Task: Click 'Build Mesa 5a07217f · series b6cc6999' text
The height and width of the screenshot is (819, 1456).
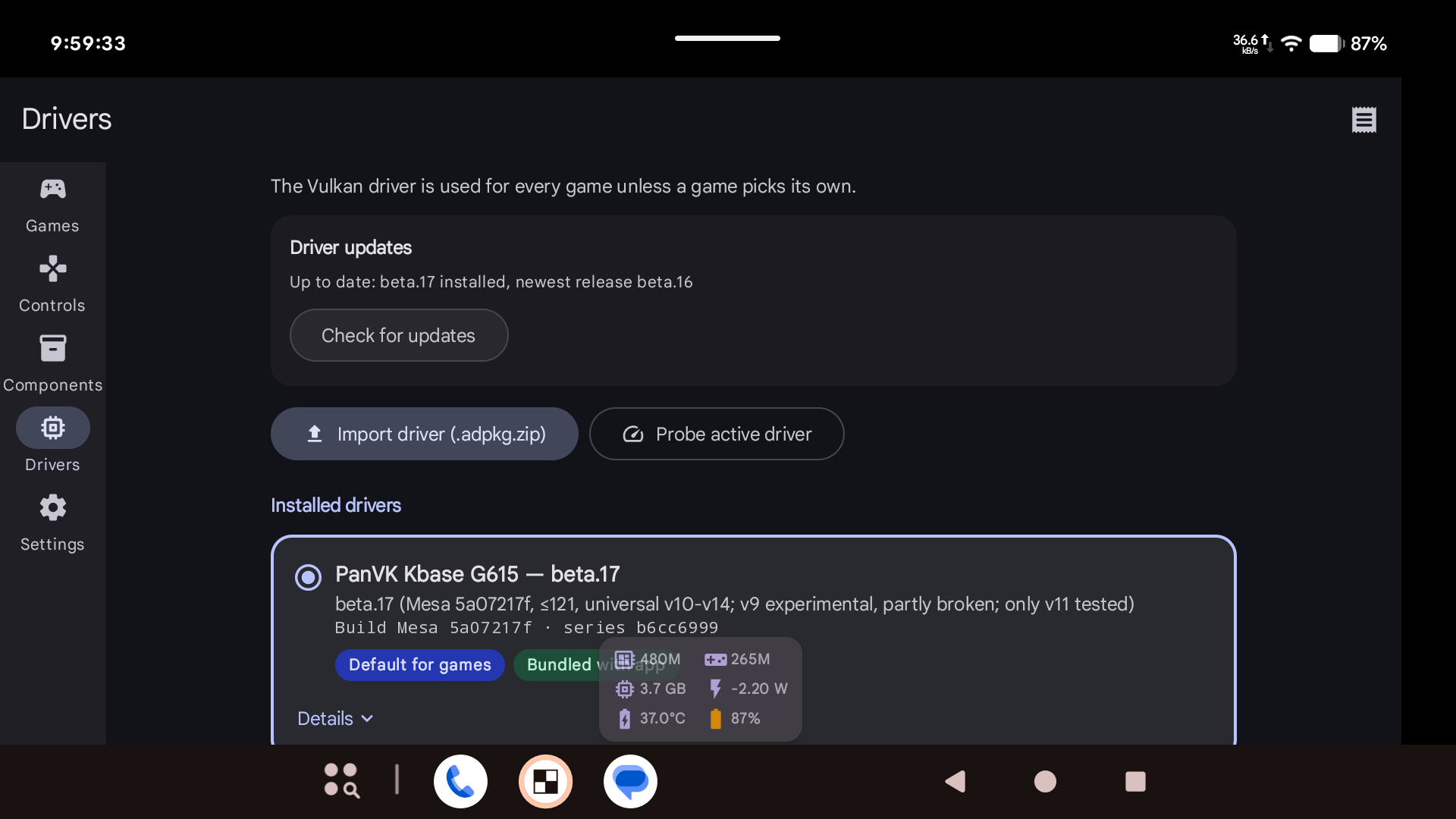Action: (x=526, y=628)
